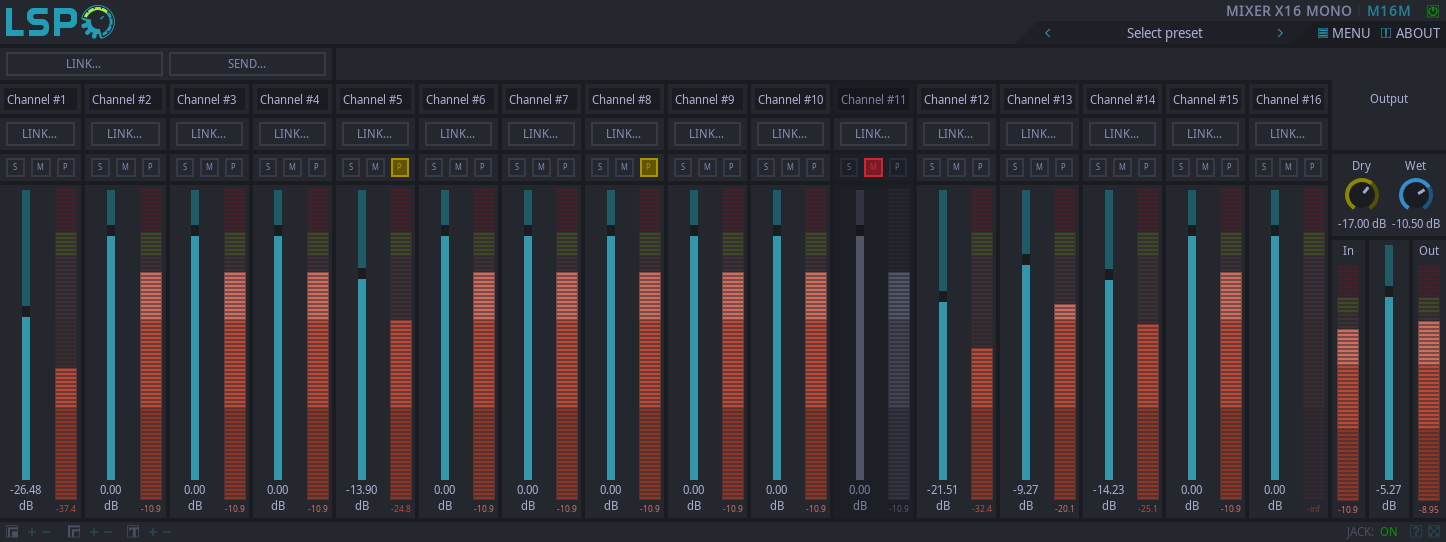Click the Channel #12 fader handle
Screen dimensions: 1446x542
point(943,296)
